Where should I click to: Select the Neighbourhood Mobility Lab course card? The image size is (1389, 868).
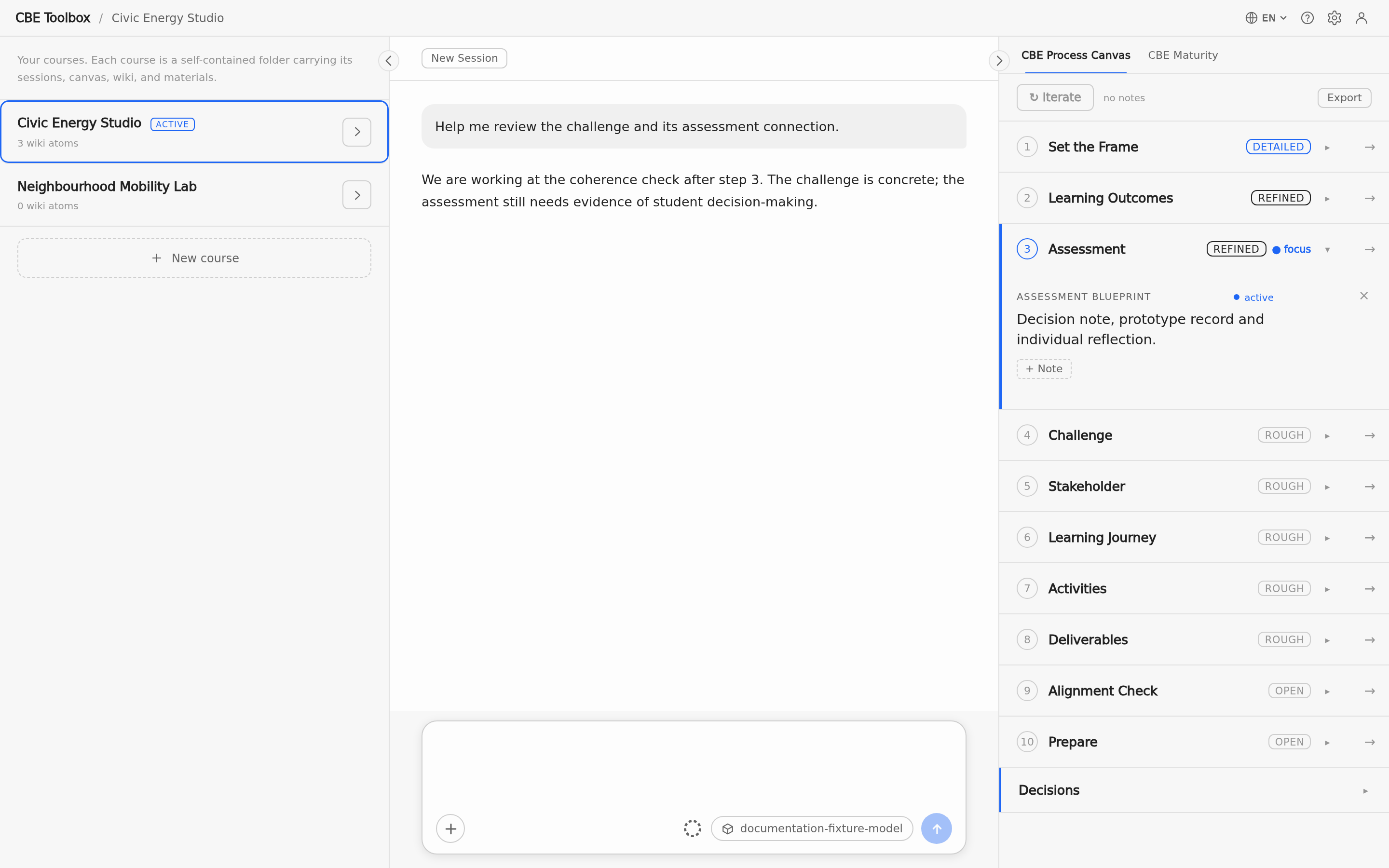click(x=194, y=195)
